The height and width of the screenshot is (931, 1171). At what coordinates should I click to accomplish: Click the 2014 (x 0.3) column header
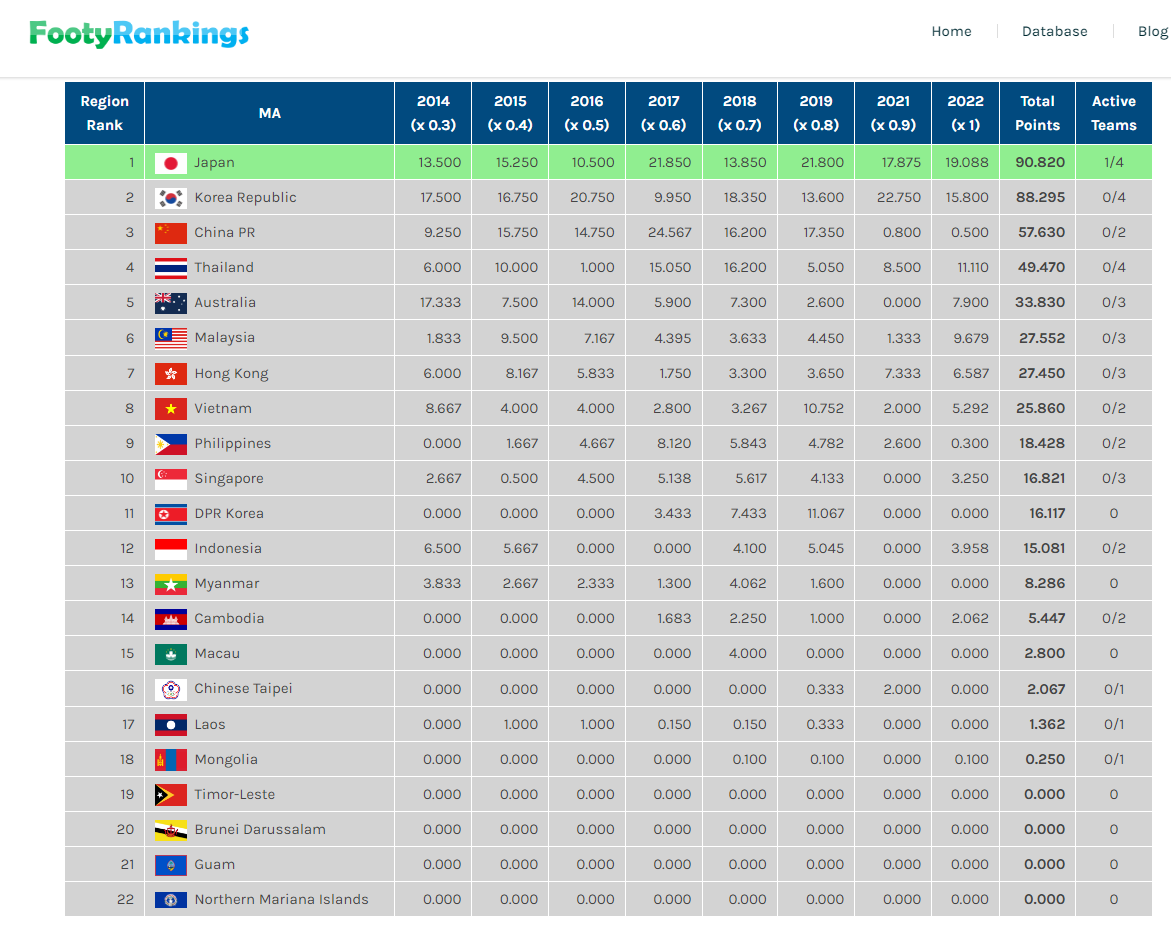pyautogui.click(x=433, y=113)
